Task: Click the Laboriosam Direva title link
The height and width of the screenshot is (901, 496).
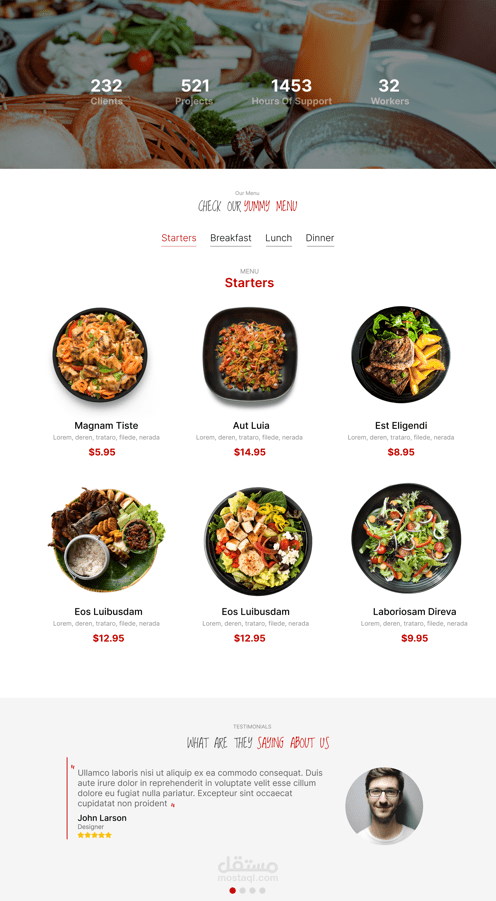Action: [414, 611]
